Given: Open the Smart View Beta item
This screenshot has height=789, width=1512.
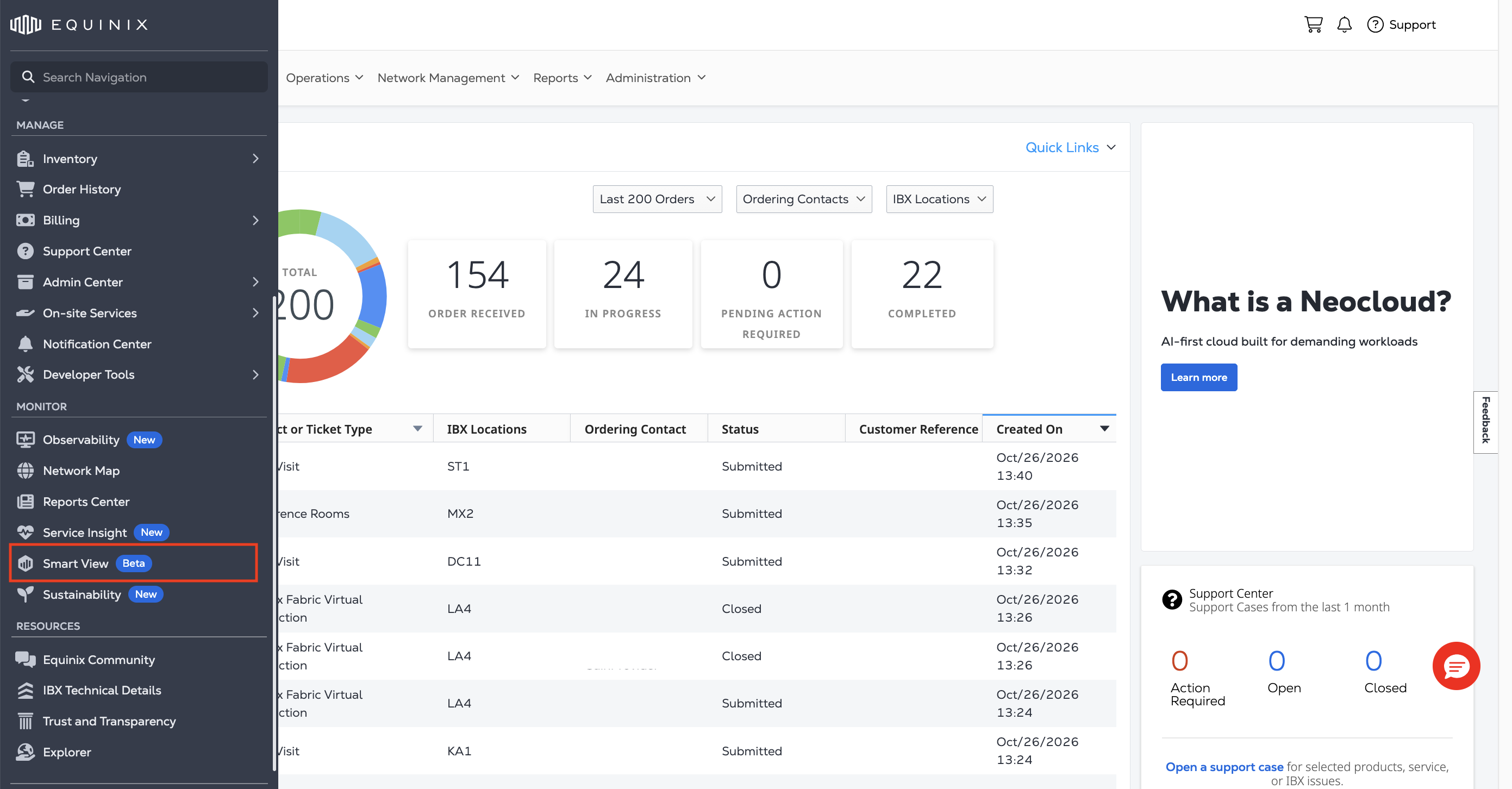Looking at the screenshot, I should (134, 563).
